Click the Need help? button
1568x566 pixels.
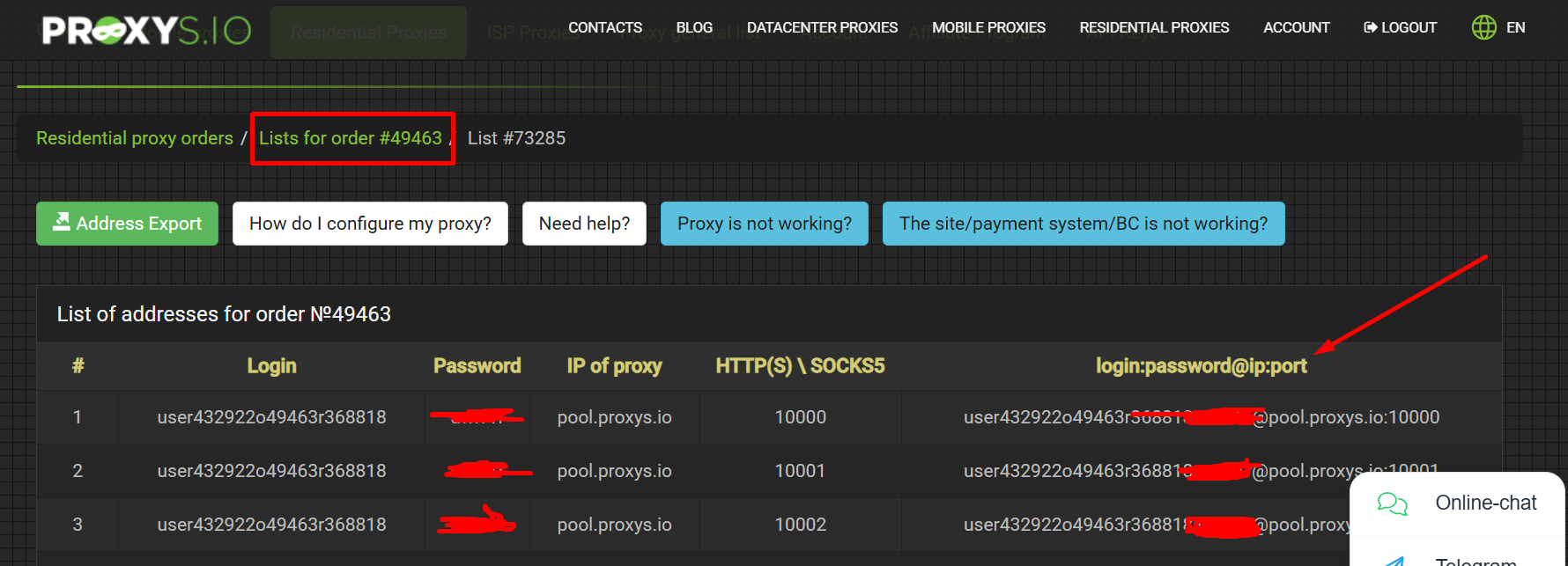[584, 224]
